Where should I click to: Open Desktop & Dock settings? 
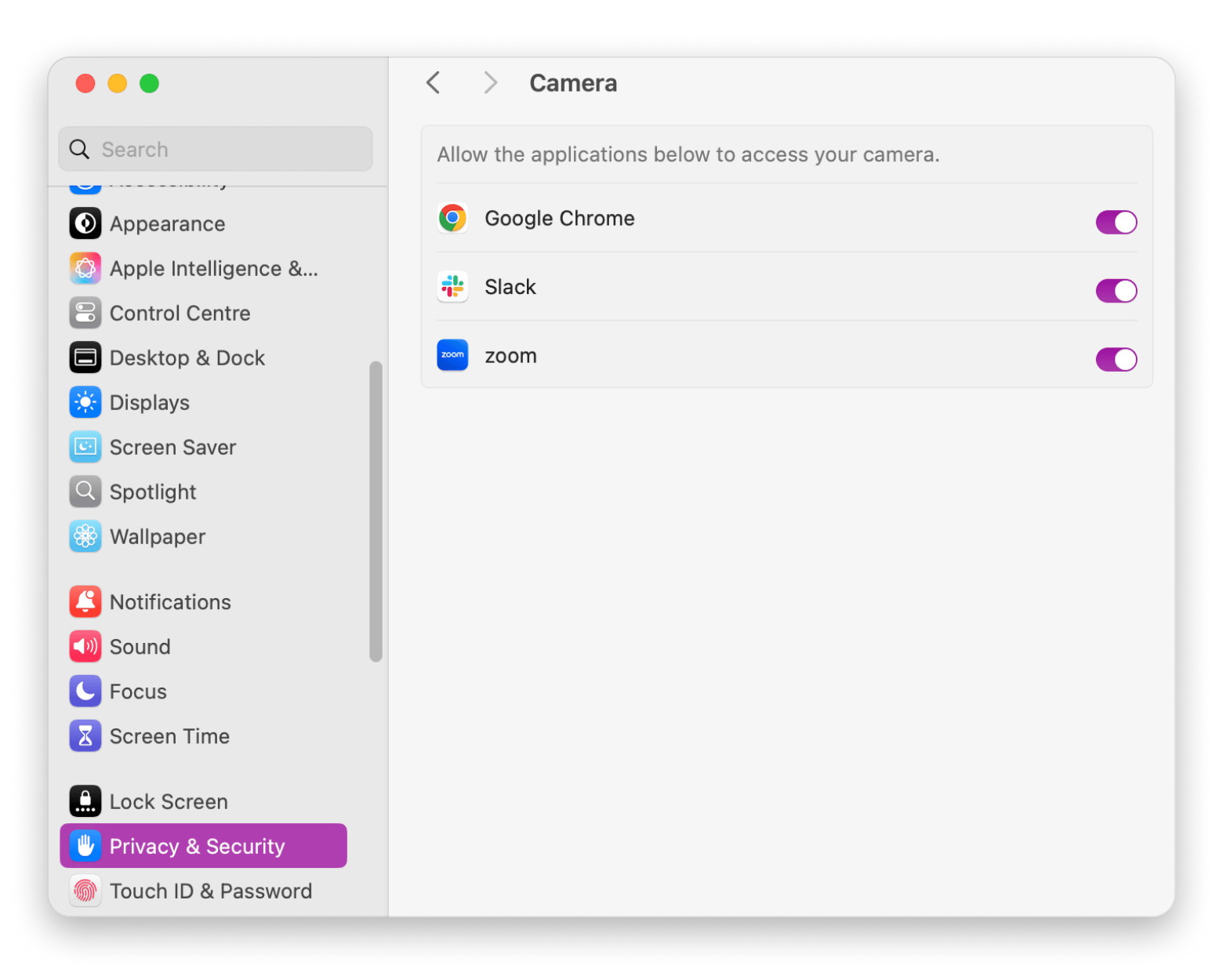tap(187, 358)
